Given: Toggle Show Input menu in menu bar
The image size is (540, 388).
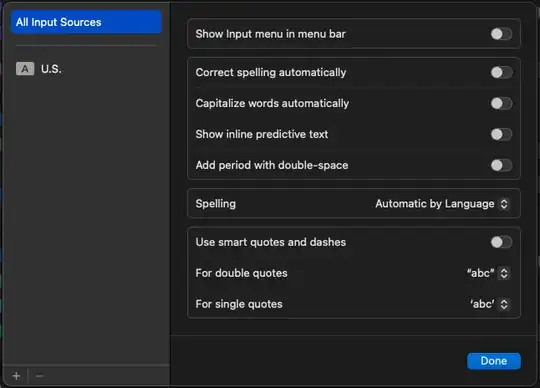Looking at the screenshot, I should 501,34.
